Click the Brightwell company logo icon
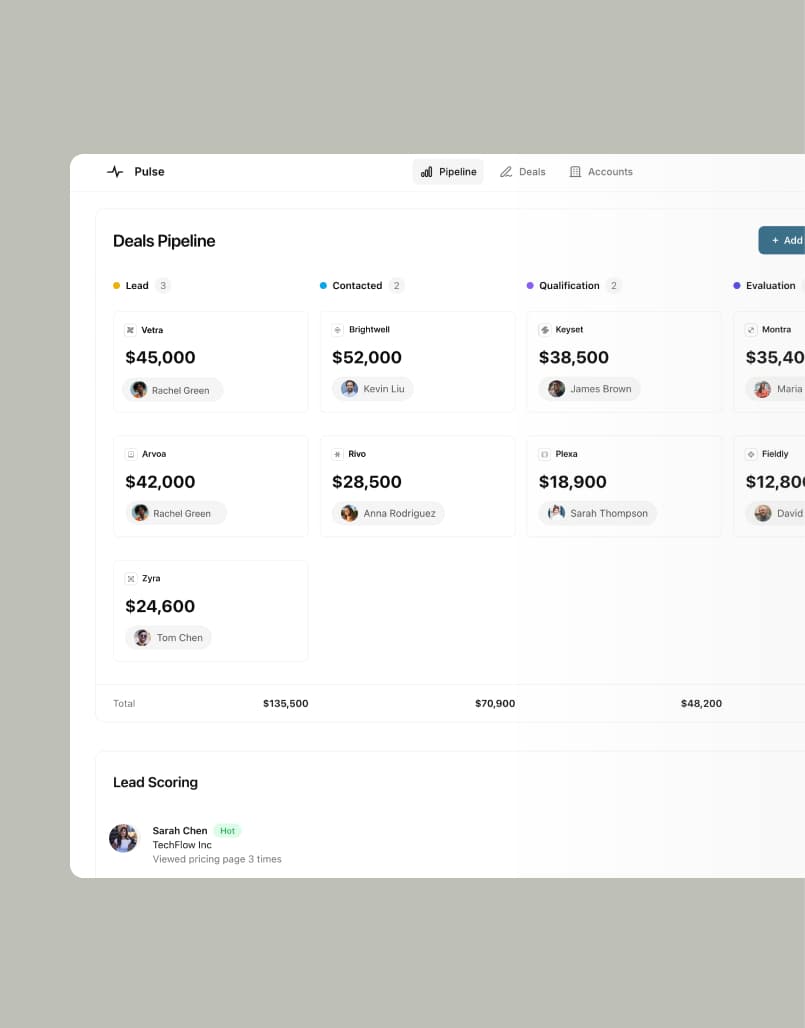This screenshot has width=805, height=1028. coord(337,330)
